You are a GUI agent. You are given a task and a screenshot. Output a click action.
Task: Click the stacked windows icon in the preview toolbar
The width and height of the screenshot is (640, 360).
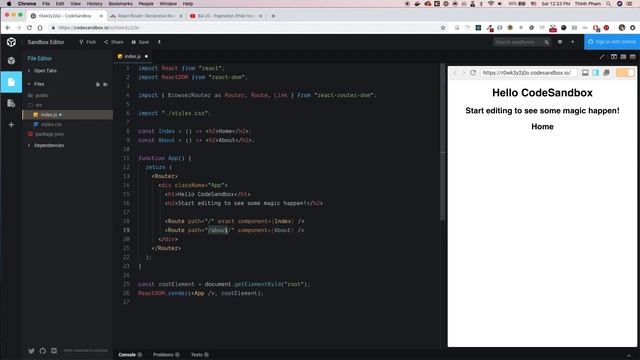coord(607,73)
